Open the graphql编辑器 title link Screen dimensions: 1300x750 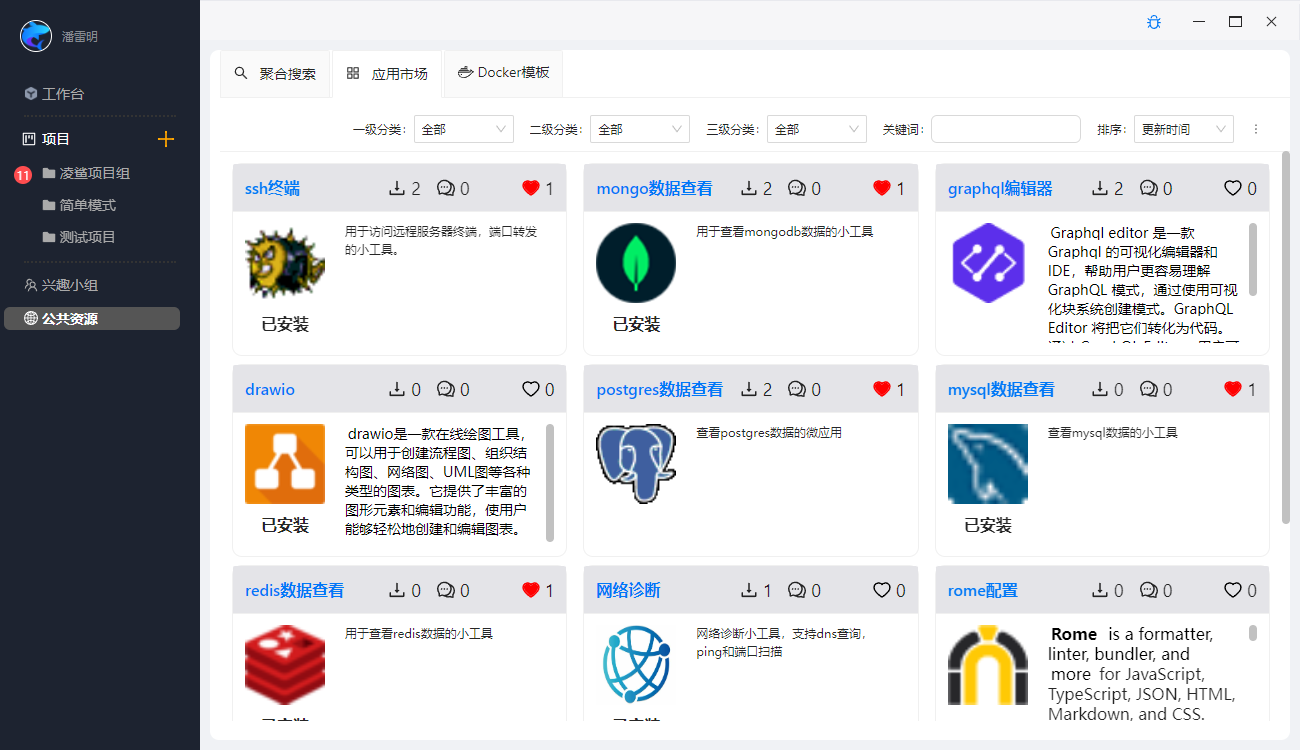coord(1000,188)
